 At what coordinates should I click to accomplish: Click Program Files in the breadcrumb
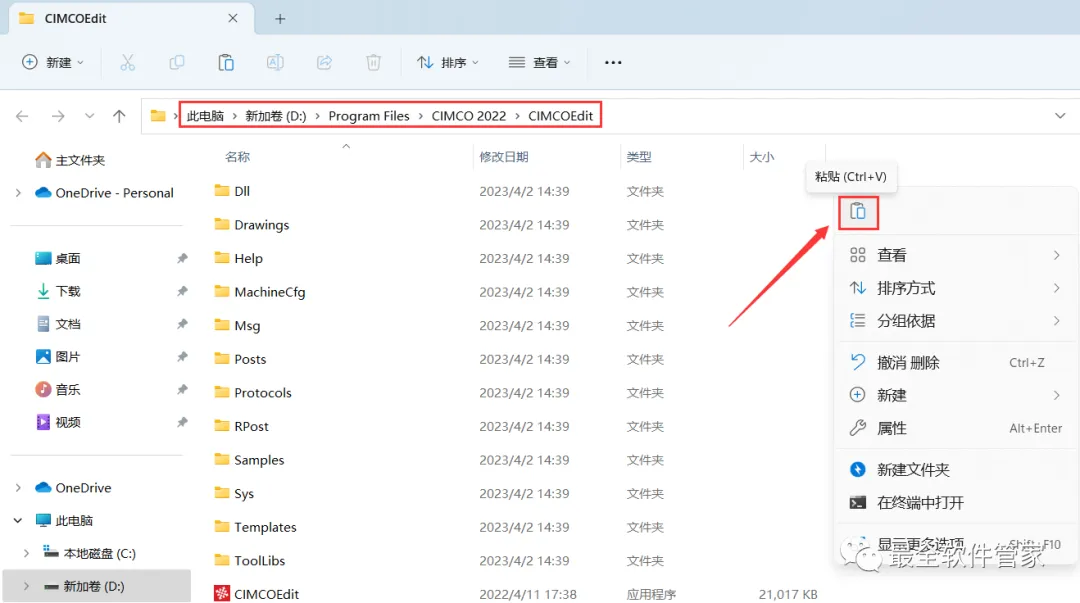(368, 116)
